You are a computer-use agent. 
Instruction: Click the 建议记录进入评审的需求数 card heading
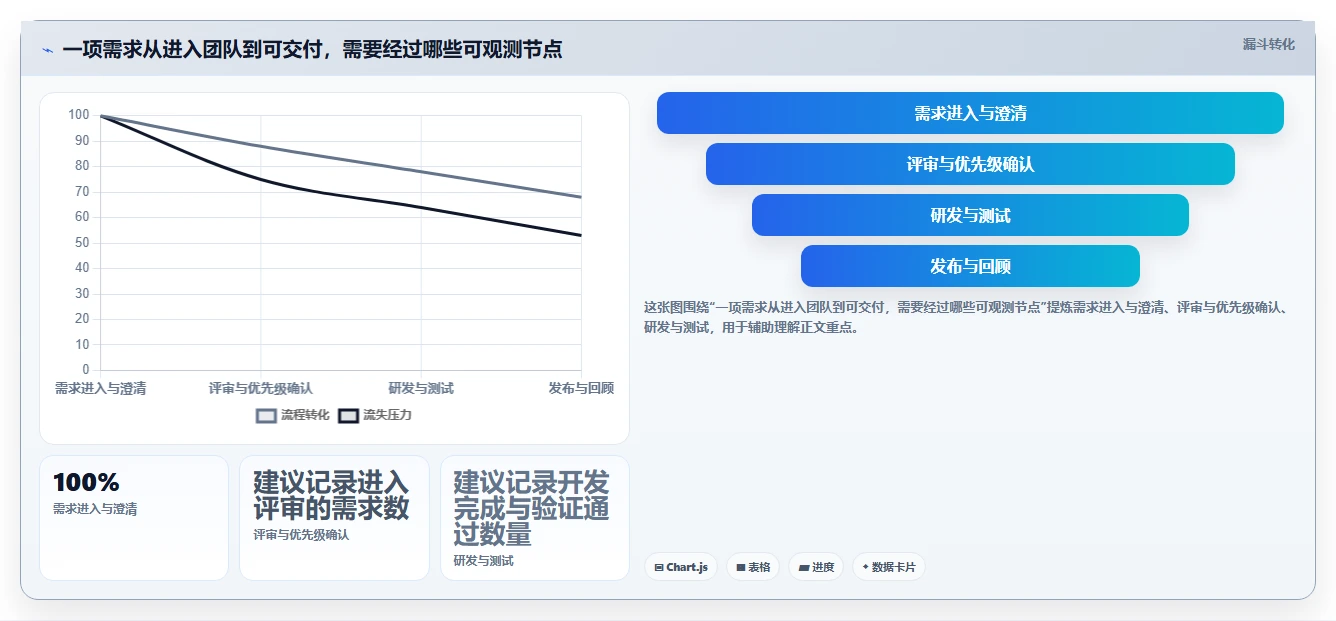click(x=331, y=495)
